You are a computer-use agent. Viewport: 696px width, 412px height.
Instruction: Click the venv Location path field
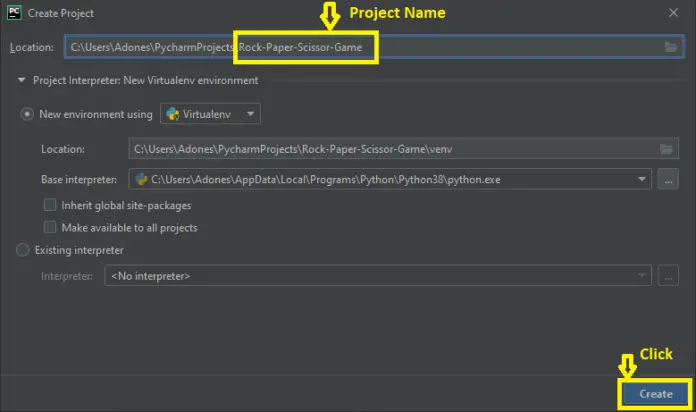pyautogui.click(x=390, y=149)
